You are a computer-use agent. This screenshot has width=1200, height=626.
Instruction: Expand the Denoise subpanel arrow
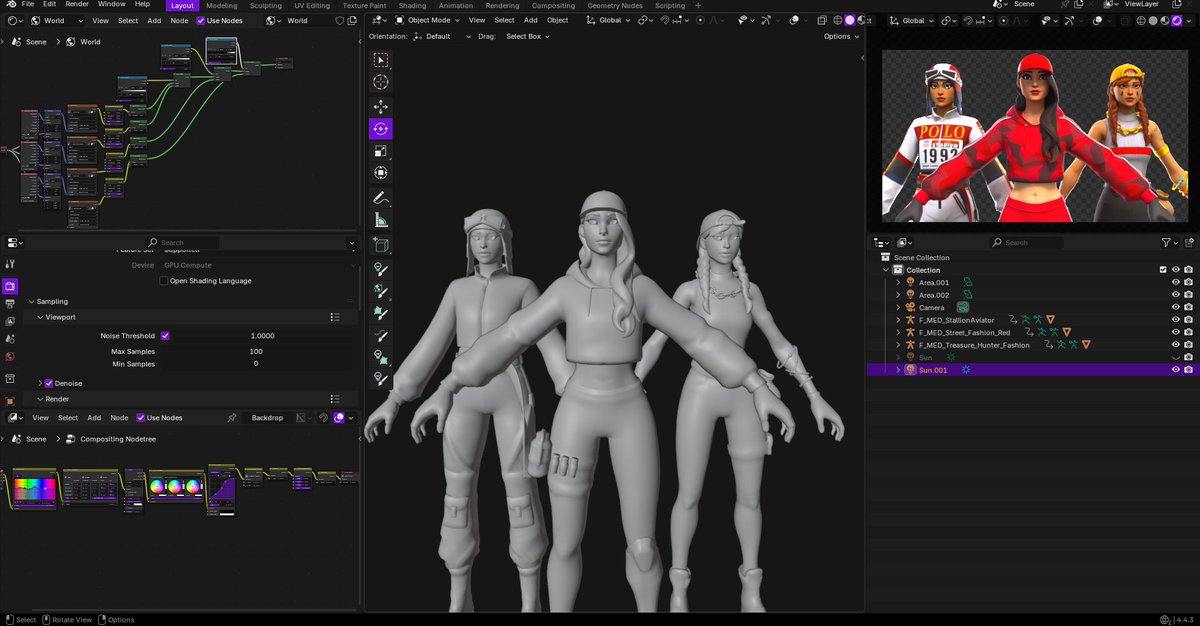click(40, 383)
